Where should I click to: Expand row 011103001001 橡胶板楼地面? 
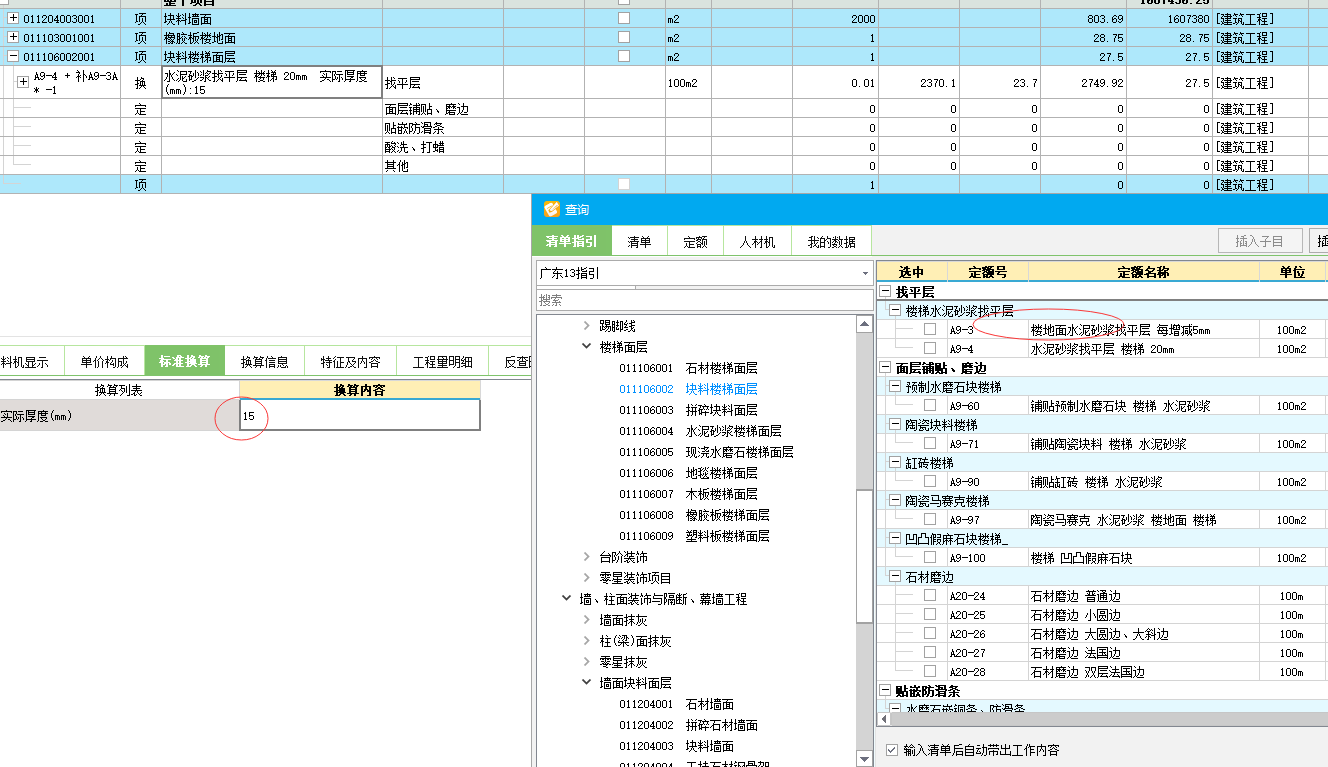pos(14,38)
